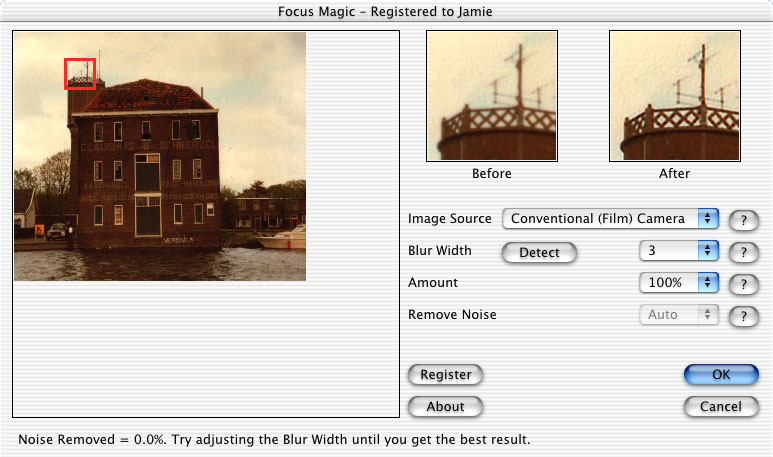
Task: Click the Focus Magic title bar
Action: [386, 11]
